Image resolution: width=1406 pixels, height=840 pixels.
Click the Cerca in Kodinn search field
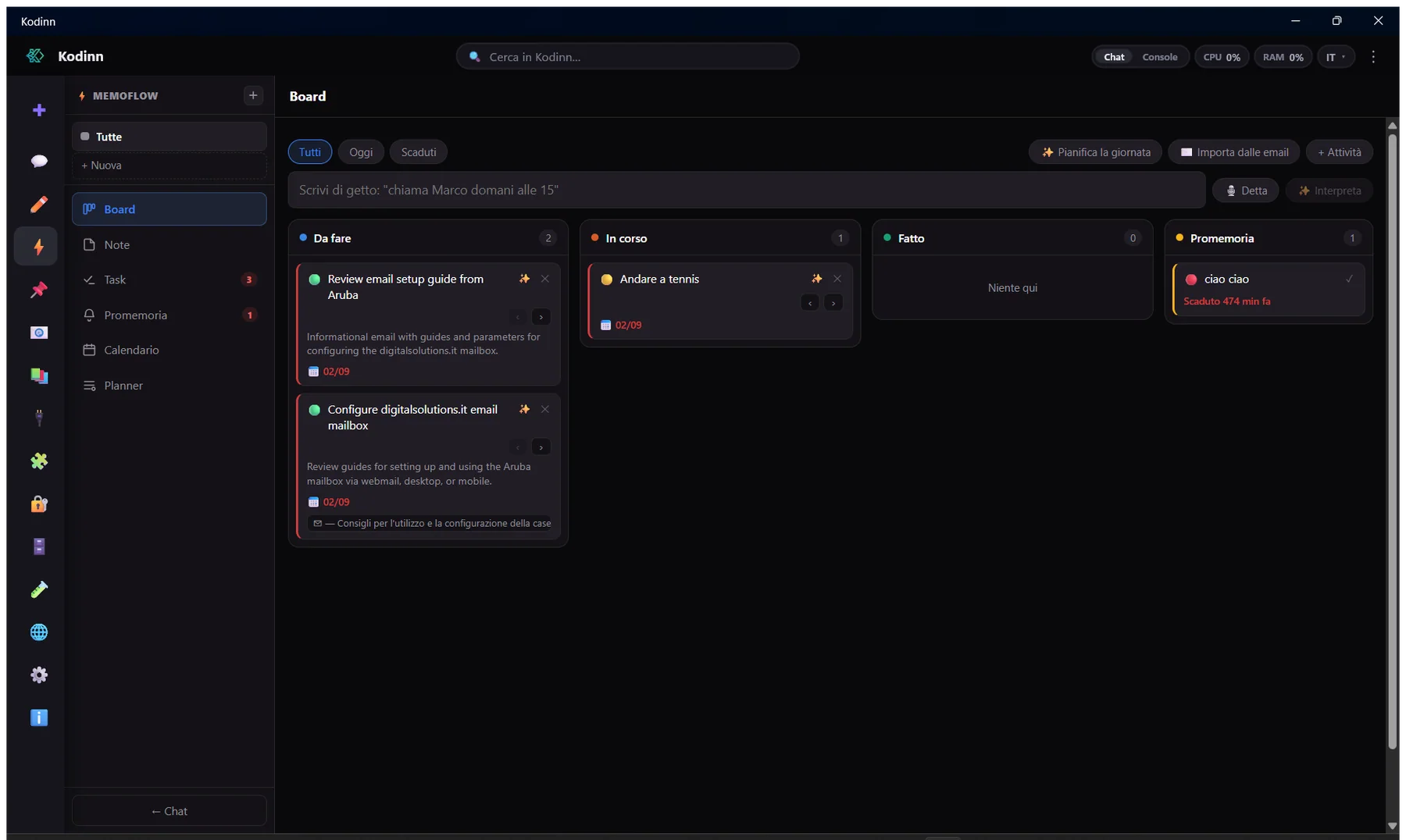pyautogui.click(x=627, y=56)
